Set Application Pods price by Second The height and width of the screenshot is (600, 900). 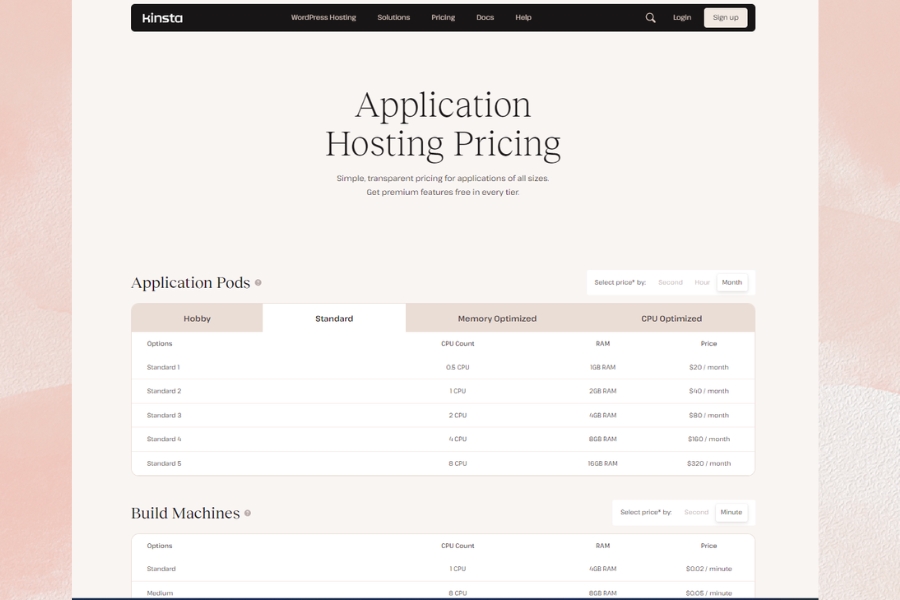pyautogui.click(x=670, y=282)
